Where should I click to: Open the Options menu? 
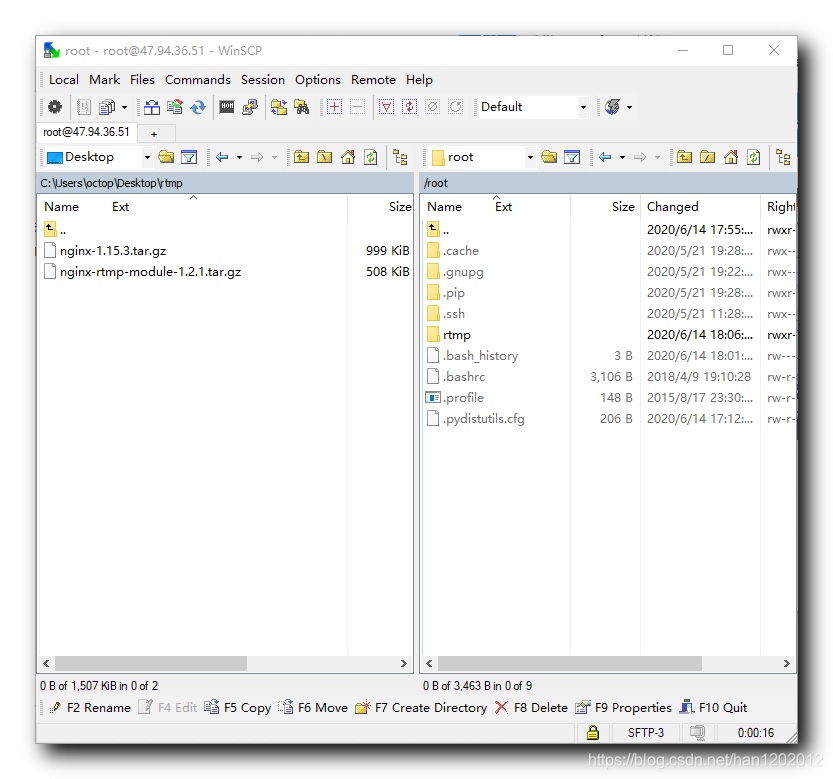pyautogui.click(x=318, y=80)
